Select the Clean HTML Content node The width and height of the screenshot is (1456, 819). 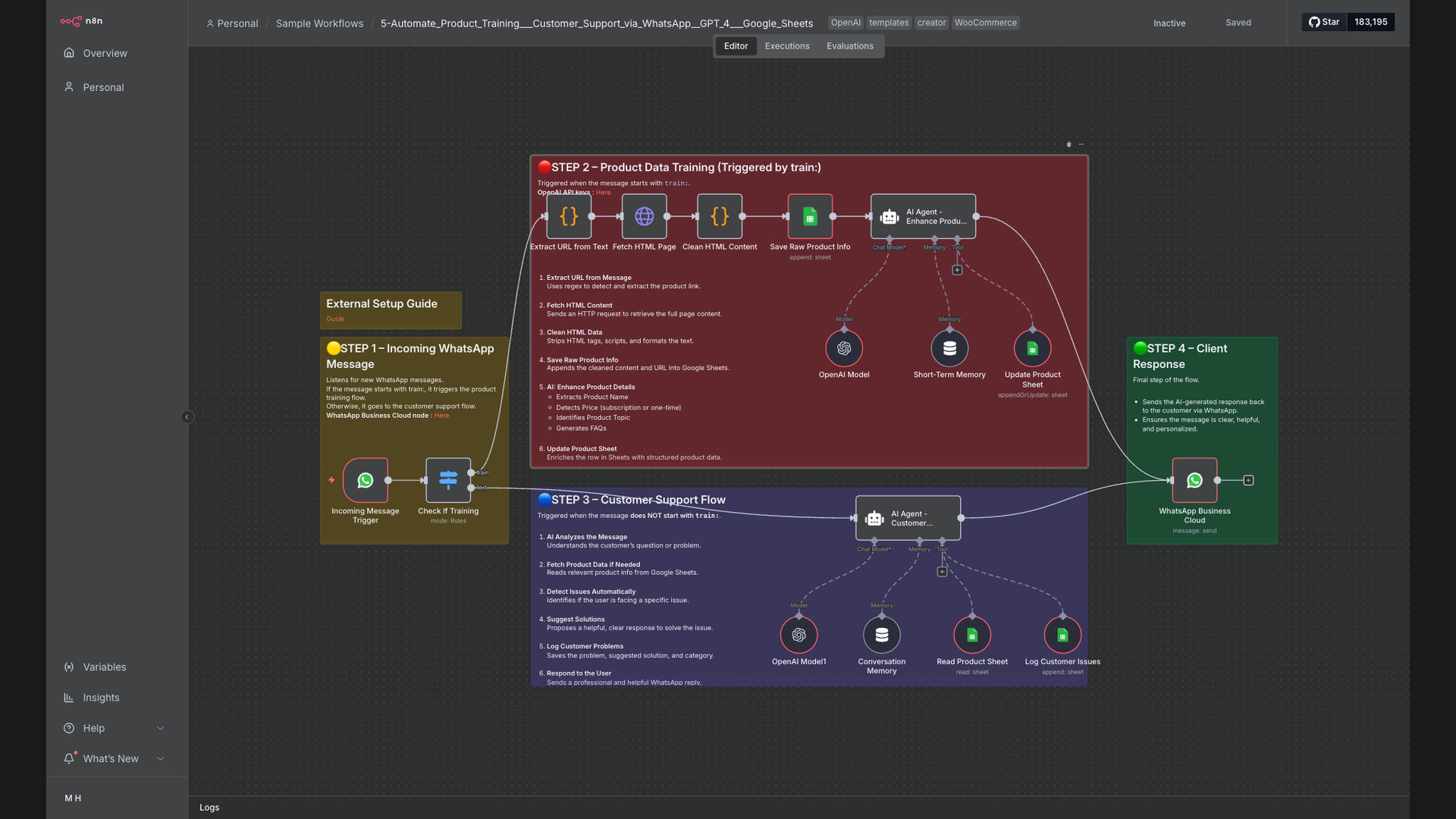pyautogui.click(x=720, y=216)
